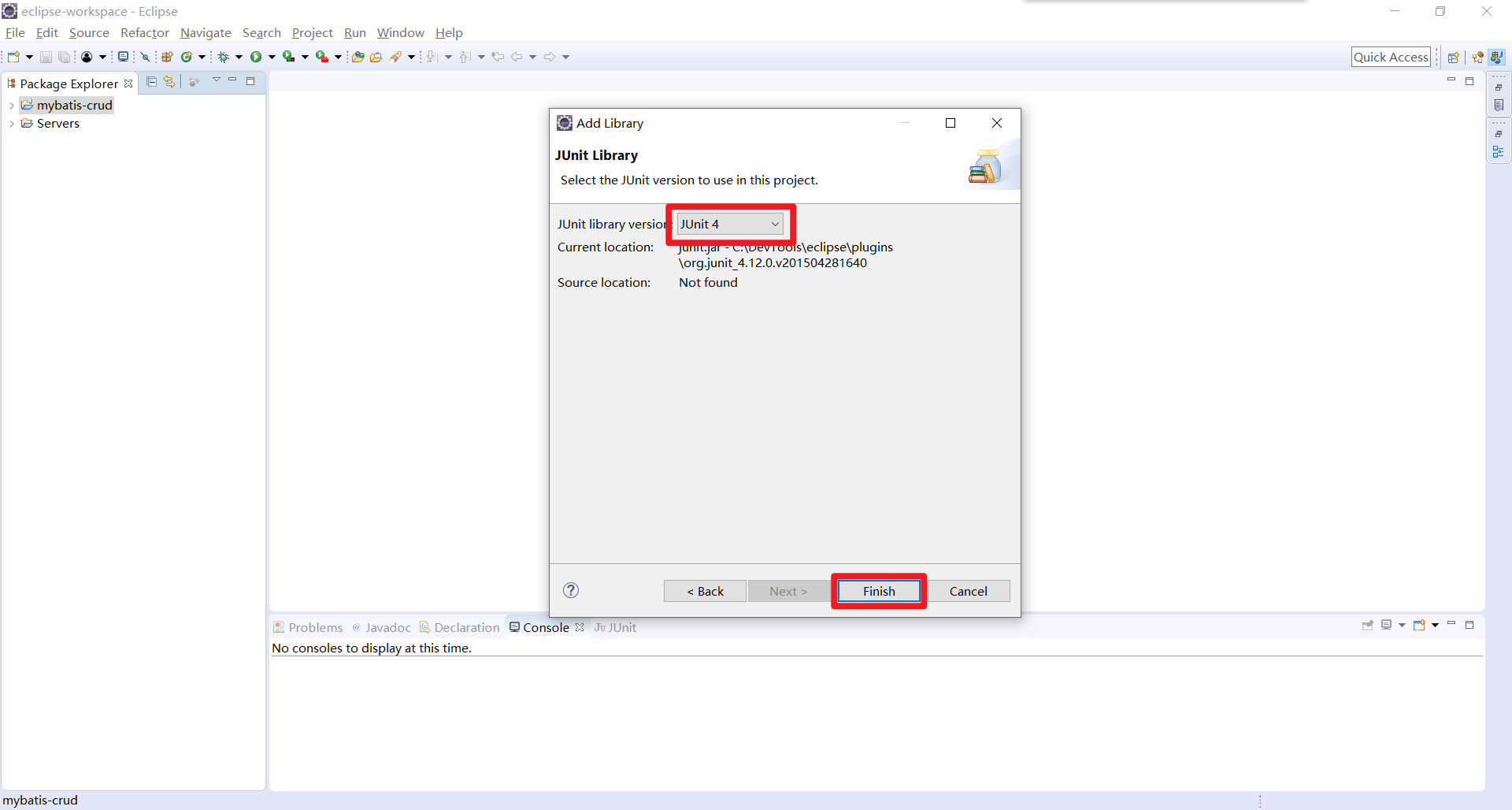Open the File menu
Viewport: 1512px width, 810px height.
(x=15, y=32)
